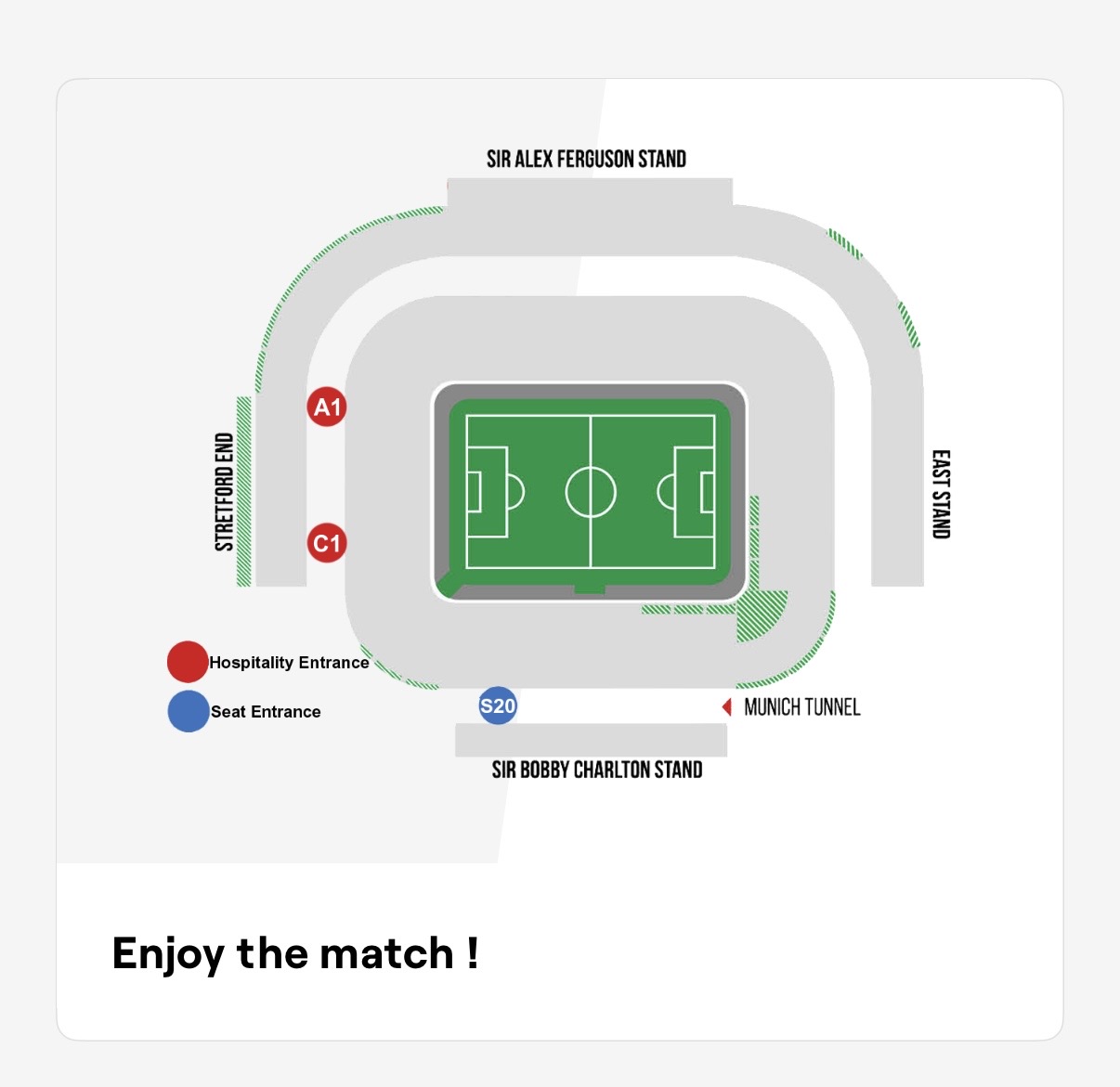Click the Hospitality Entrance legend text
Viewport: 1120px width, 1087px height.
(289, 663)
